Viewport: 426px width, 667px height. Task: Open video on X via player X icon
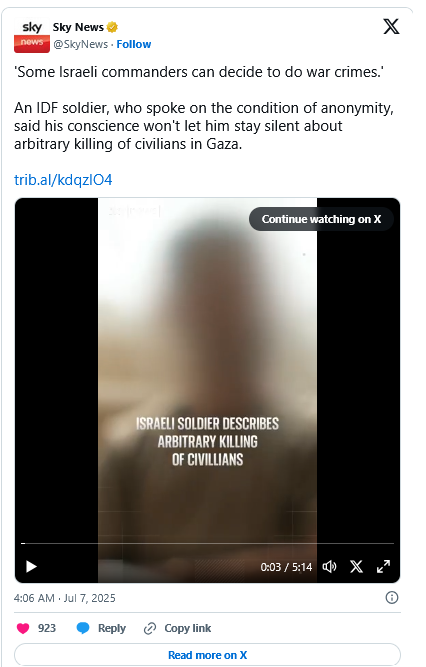tap(356, 567)
